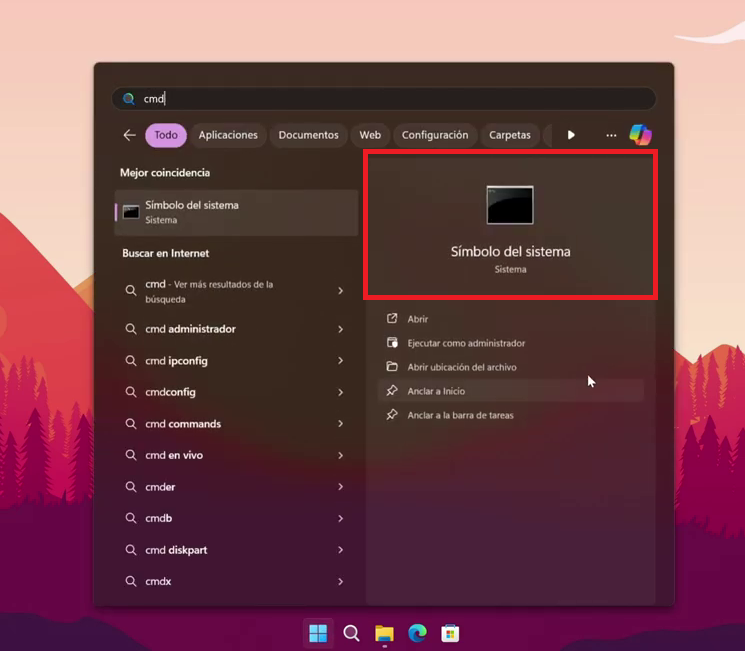
Task: Click search icon beside cmder
Action: 131,487
